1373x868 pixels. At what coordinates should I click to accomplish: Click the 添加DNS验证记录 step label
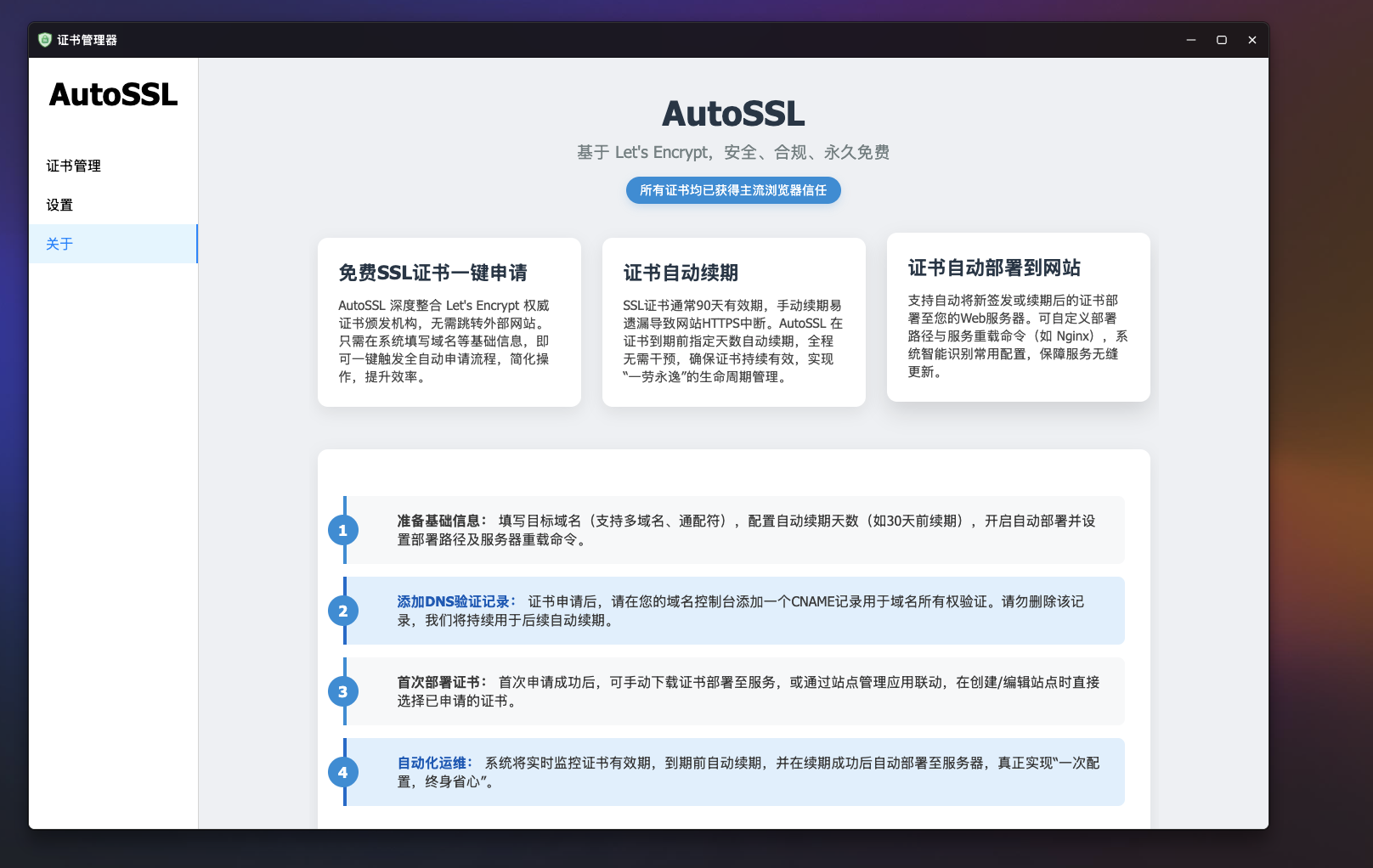[456, 601]
